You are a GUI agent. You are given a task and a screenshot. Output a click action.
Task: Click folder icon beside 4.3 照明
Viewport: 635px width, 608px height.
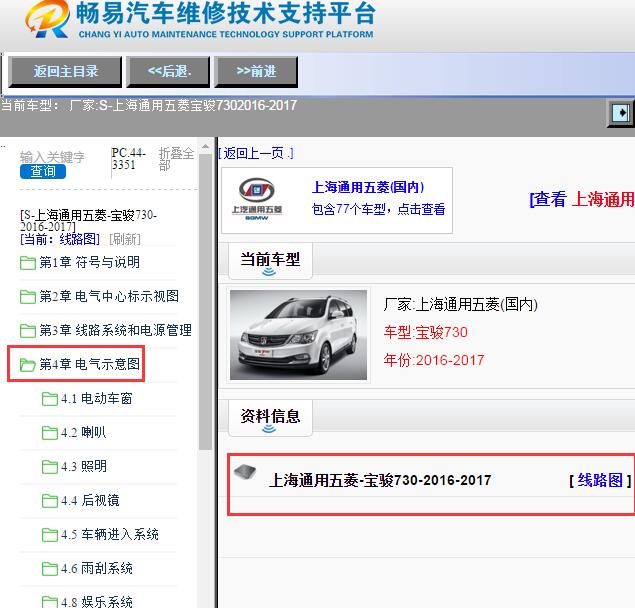49,467
